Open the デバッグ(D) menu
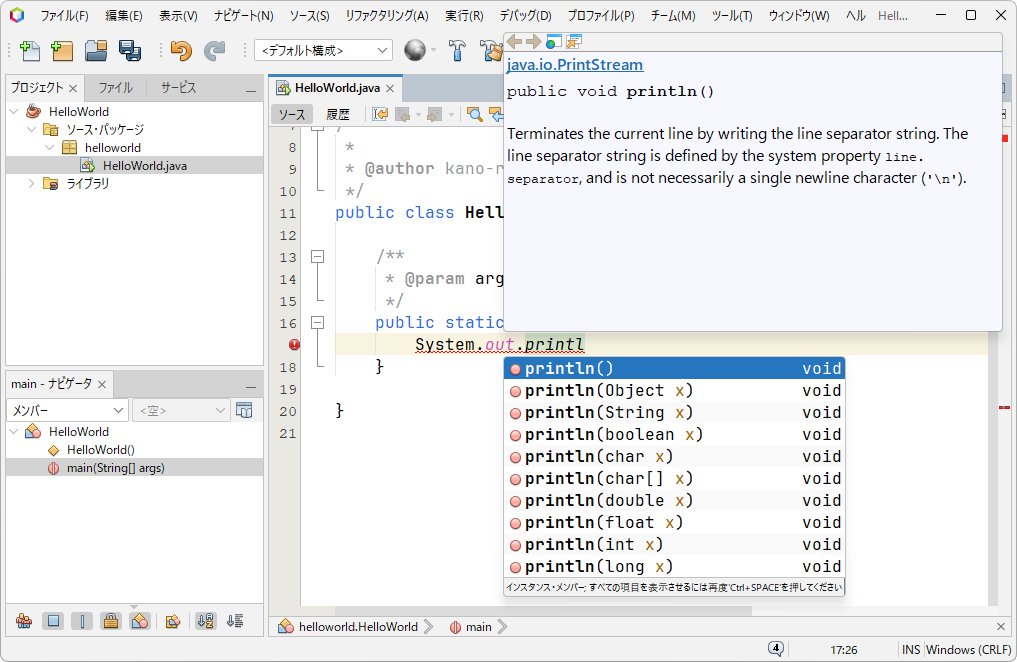The width and height of the screenshot is (1017, 662). click(525, 16)
